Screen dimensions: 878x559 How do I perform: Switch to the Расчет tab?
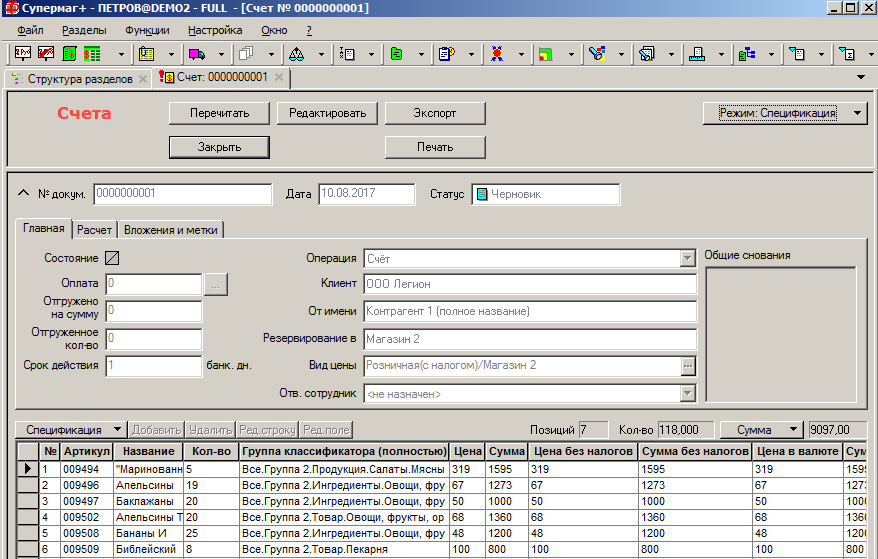(95, 230)
